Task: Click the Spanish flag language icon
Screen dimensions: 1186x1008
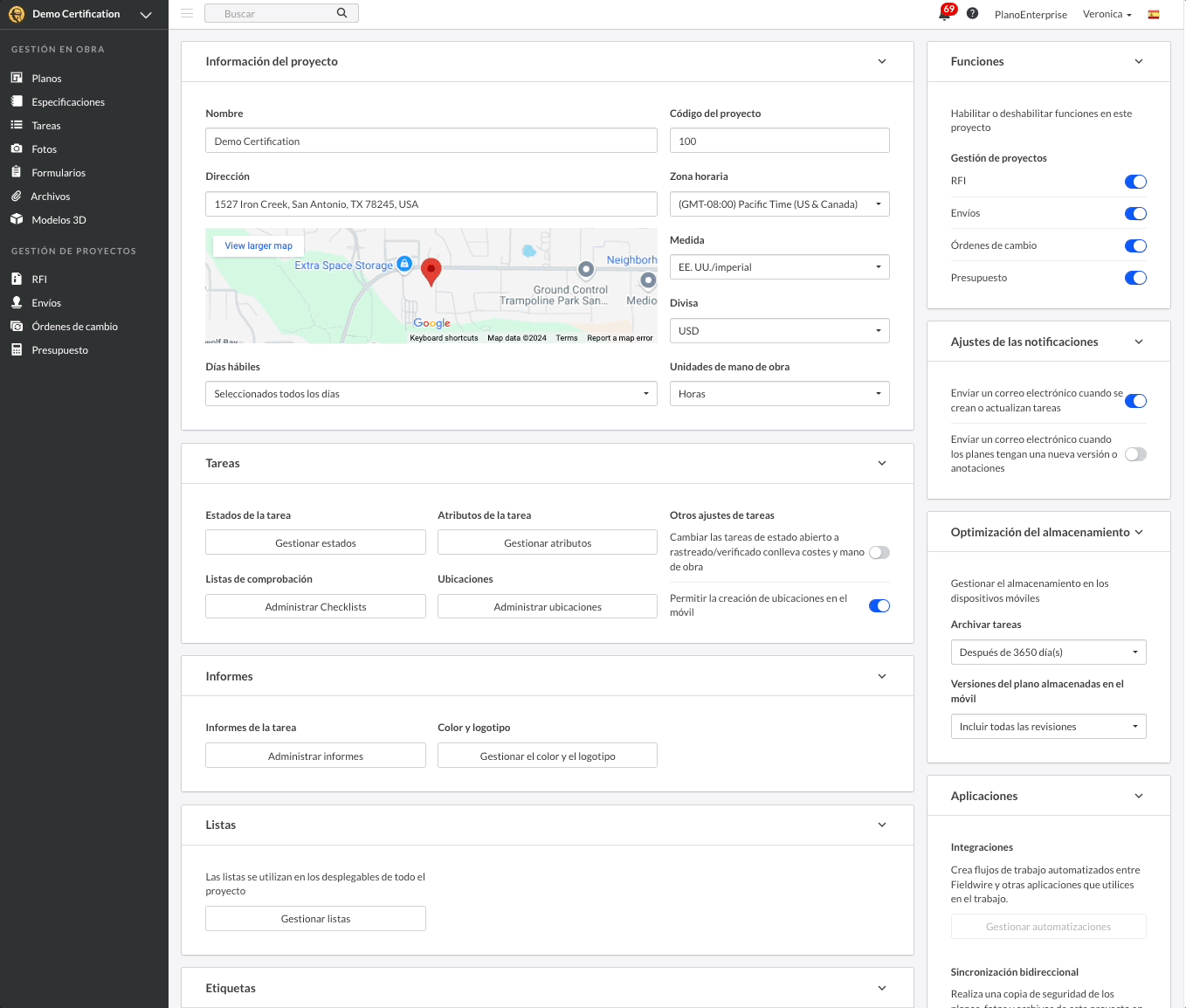Action: pyautogui.click(x=1154, y=14)
